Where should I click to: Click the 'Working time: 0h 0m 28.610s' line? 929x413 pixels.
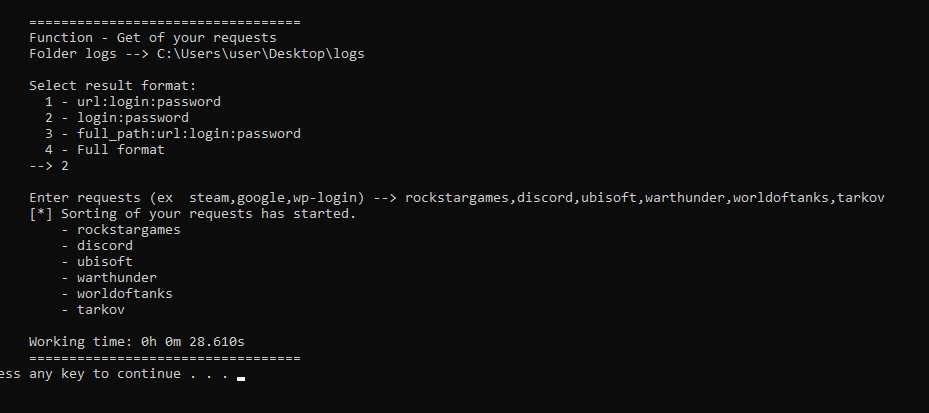coord(137,342)
